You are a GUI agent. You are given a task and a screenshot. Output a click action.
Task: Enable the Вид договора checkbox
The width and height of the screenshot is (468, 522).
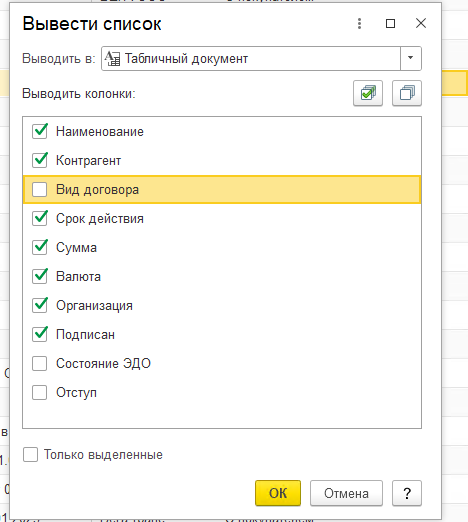click(x=39, y=189)
